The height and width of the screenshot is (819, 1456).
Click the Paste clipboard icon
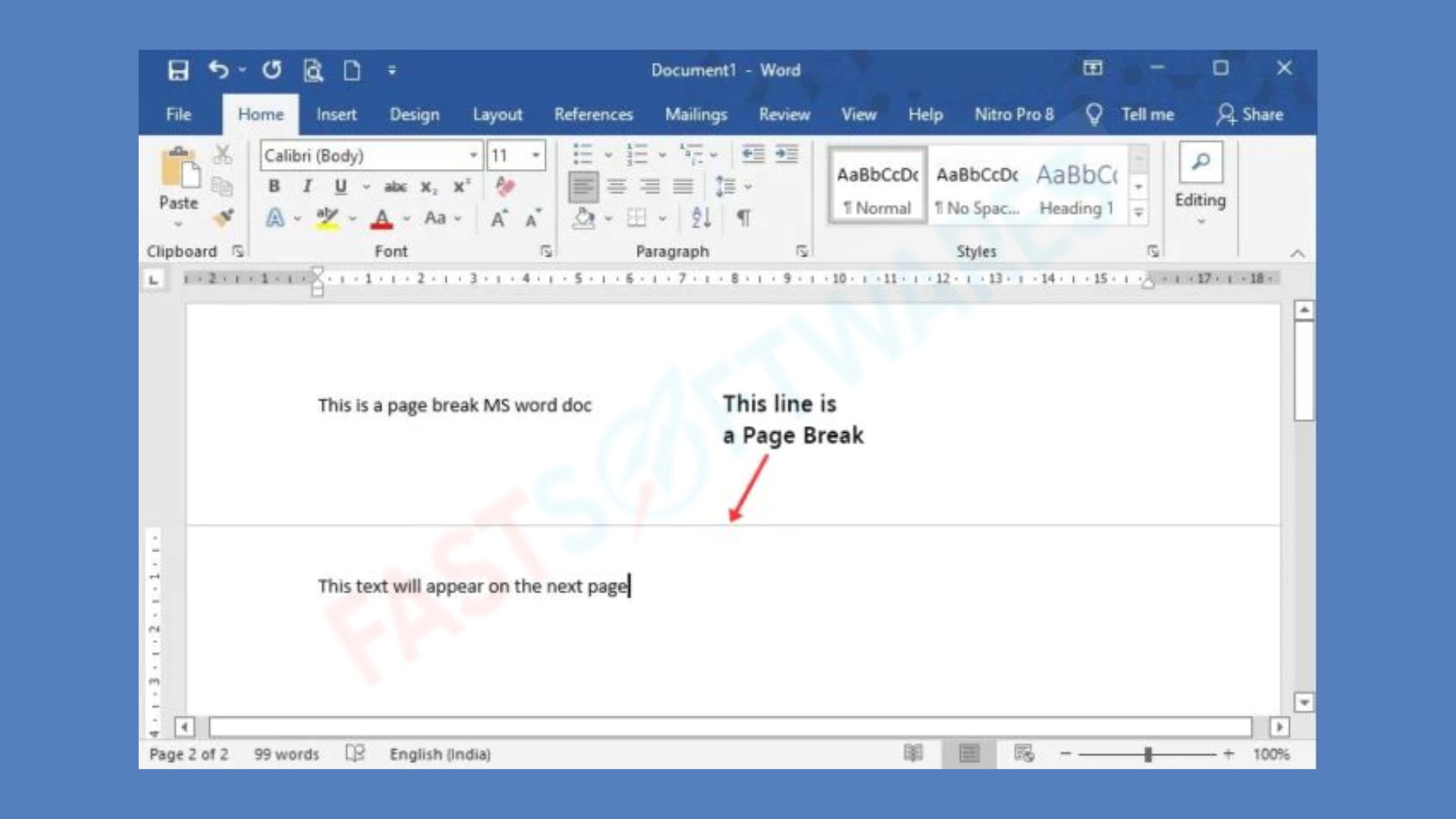point(180,168)
